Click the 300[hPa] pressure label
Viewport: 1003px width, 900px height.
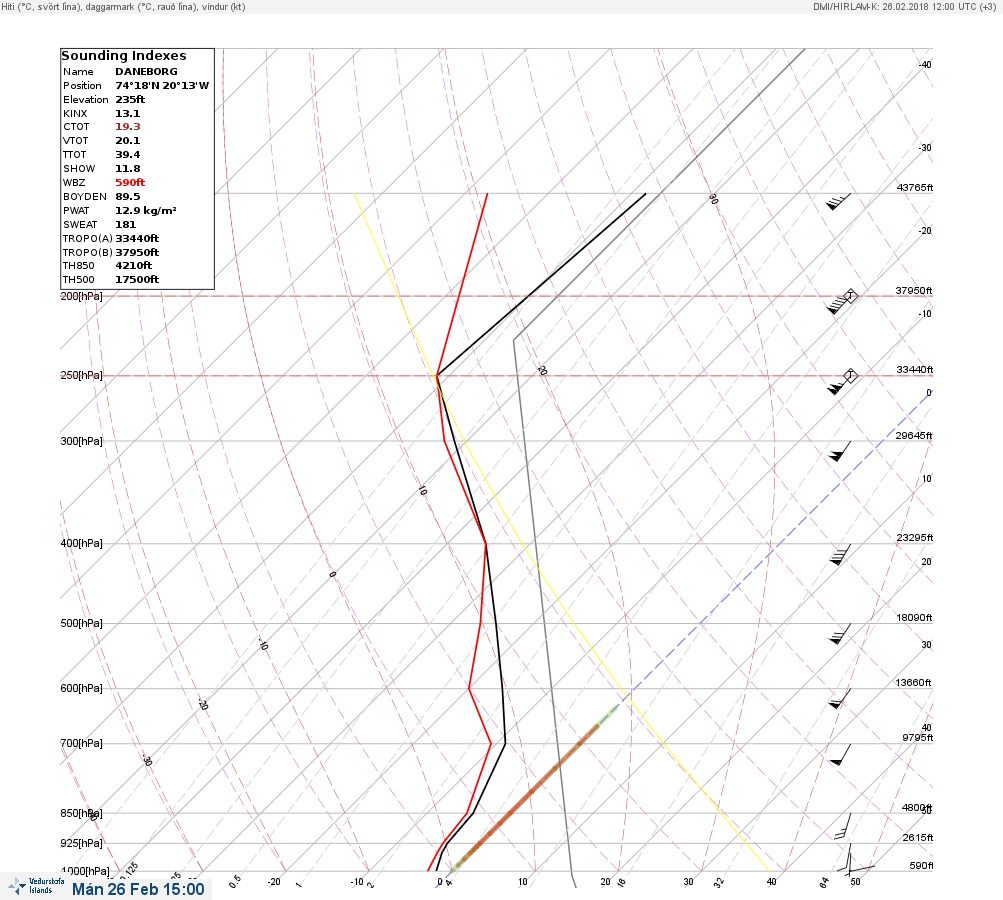(x=81, y=441)
